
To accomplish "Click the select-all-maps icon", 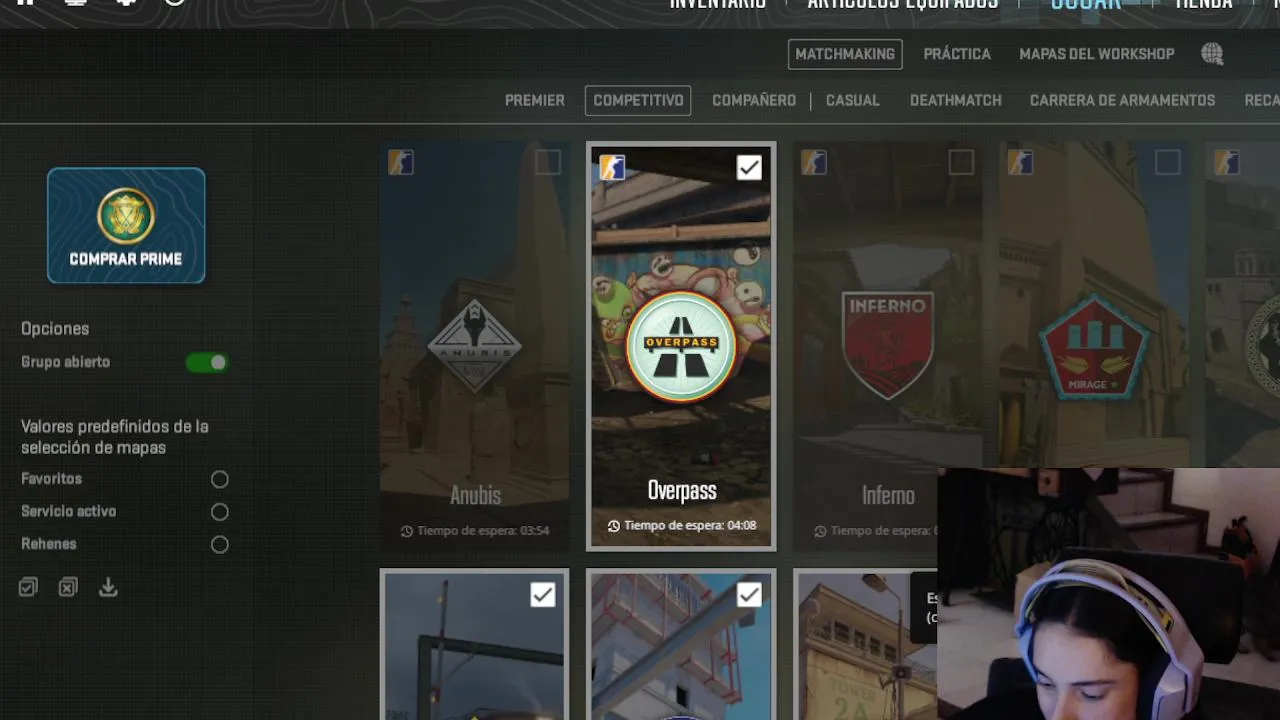I will (x=28, y=587).
